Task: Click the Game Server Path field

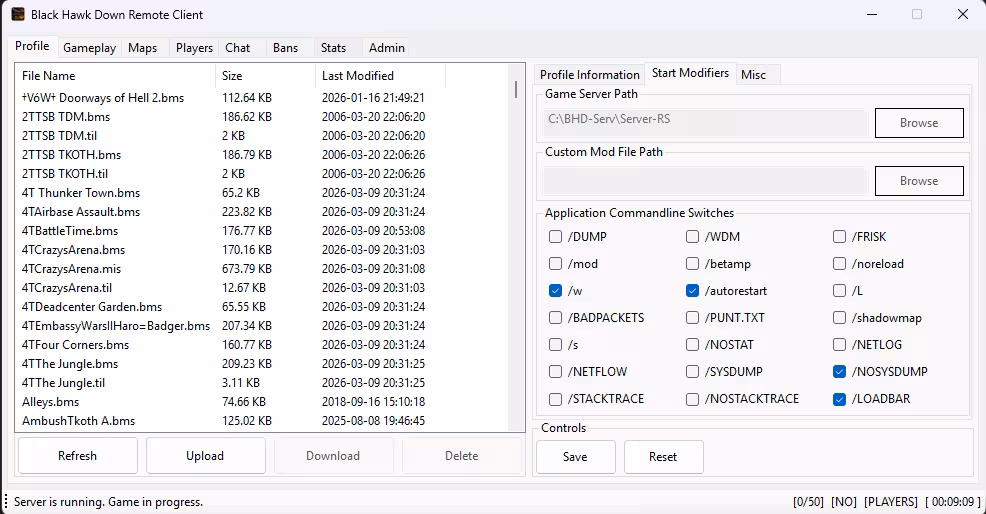Action: coord(705,123)
